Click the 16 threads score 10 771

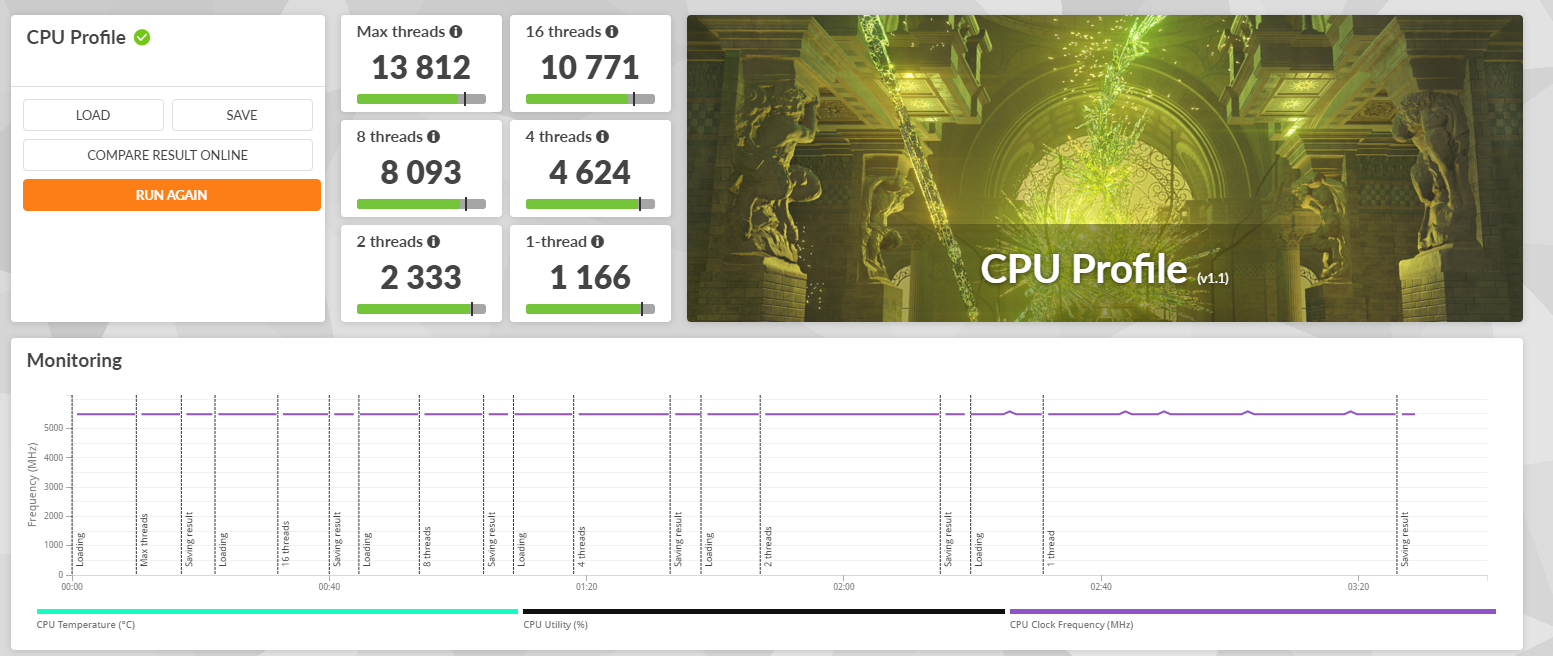590,68
